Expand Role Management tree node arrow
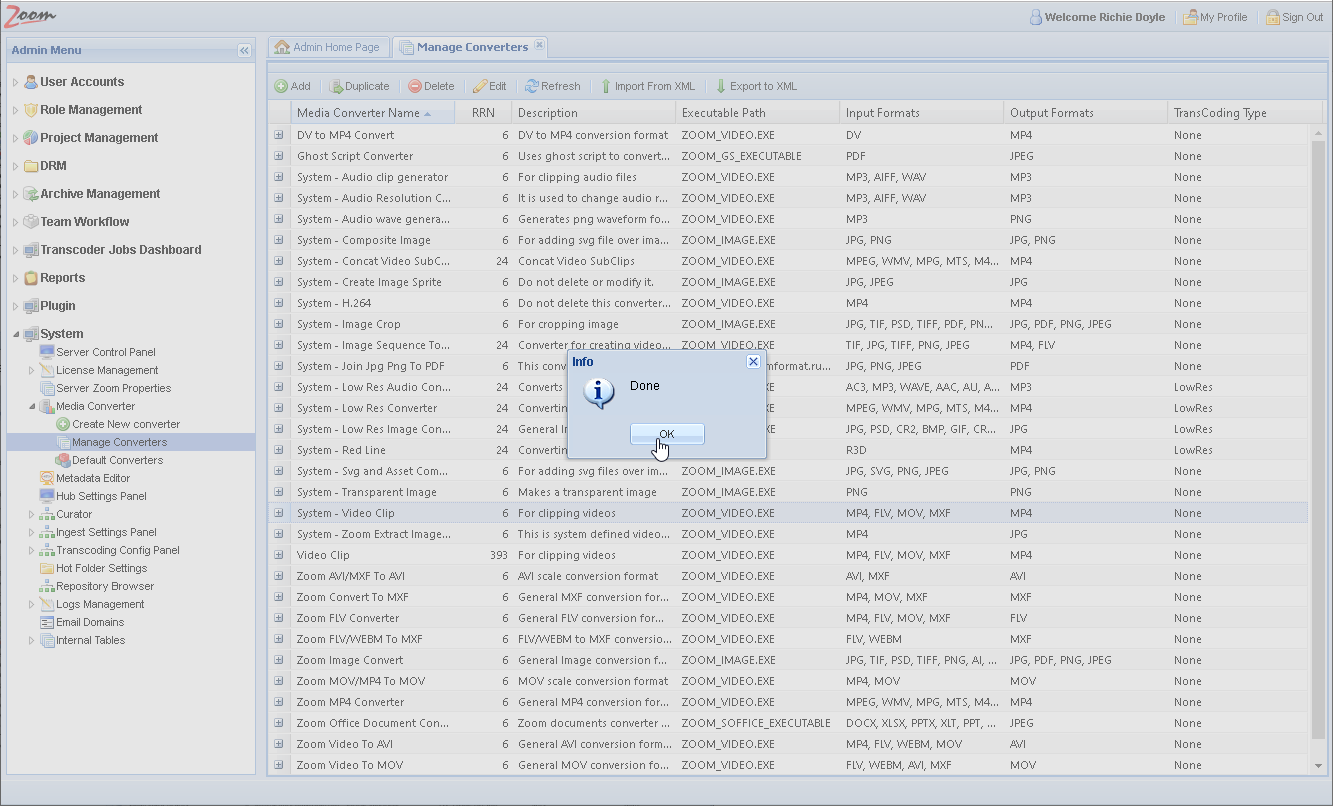The image size is (1333, 806). pyautogui.click(x=15, y=110)
